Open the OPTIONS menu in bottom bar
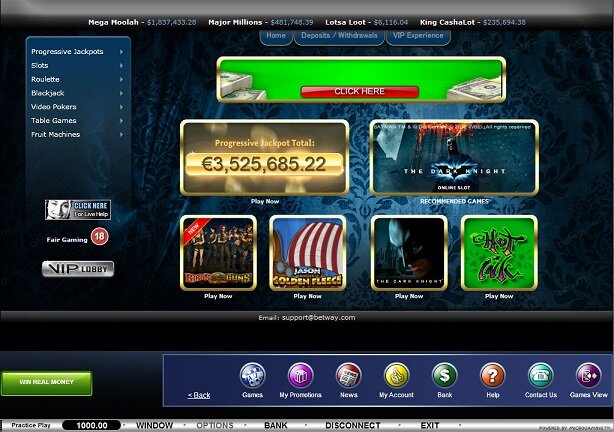This screenshot has width=614, height=432. [x=215, y=425]
